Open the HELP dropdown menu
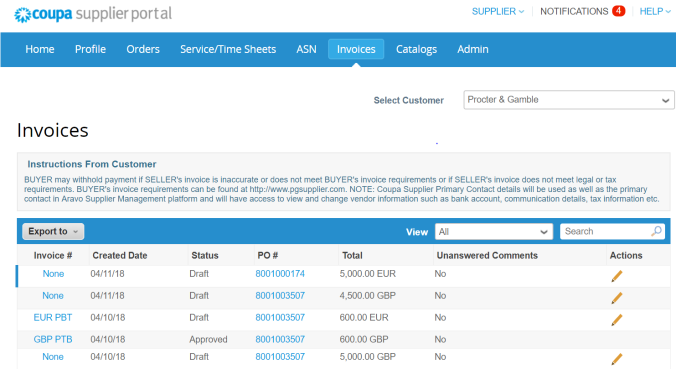This screenshot has width=676, height=369. (655, 11)
